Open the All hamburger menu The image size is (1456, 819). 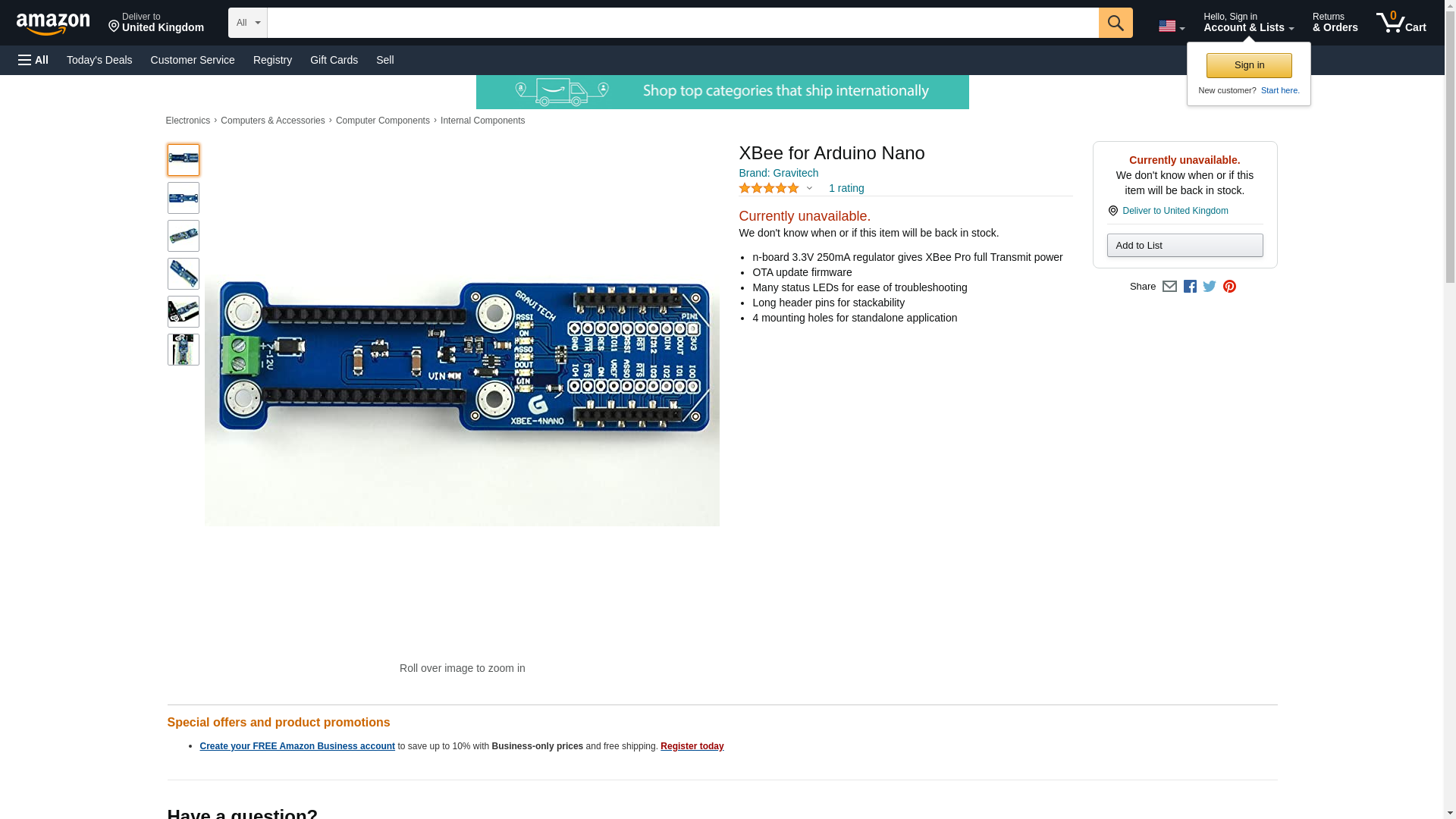pos(33,60)
